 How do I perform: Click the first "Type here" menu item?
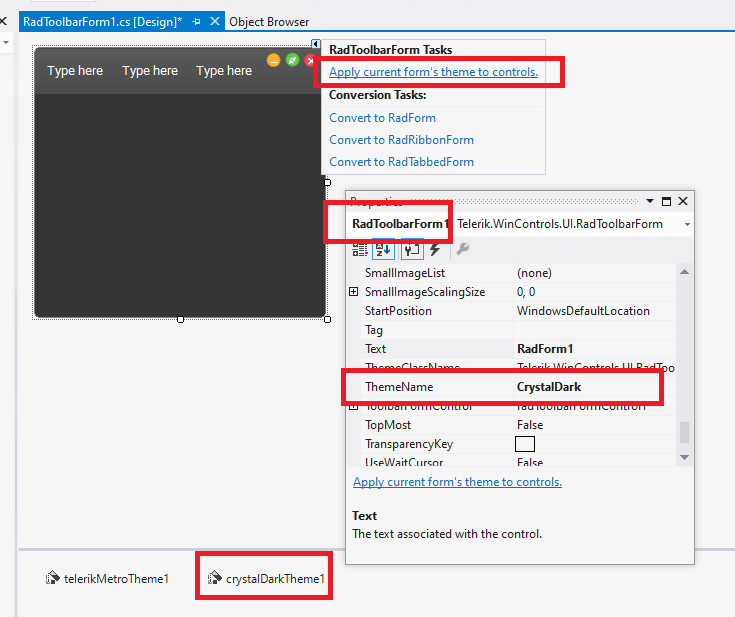point(75,71)
